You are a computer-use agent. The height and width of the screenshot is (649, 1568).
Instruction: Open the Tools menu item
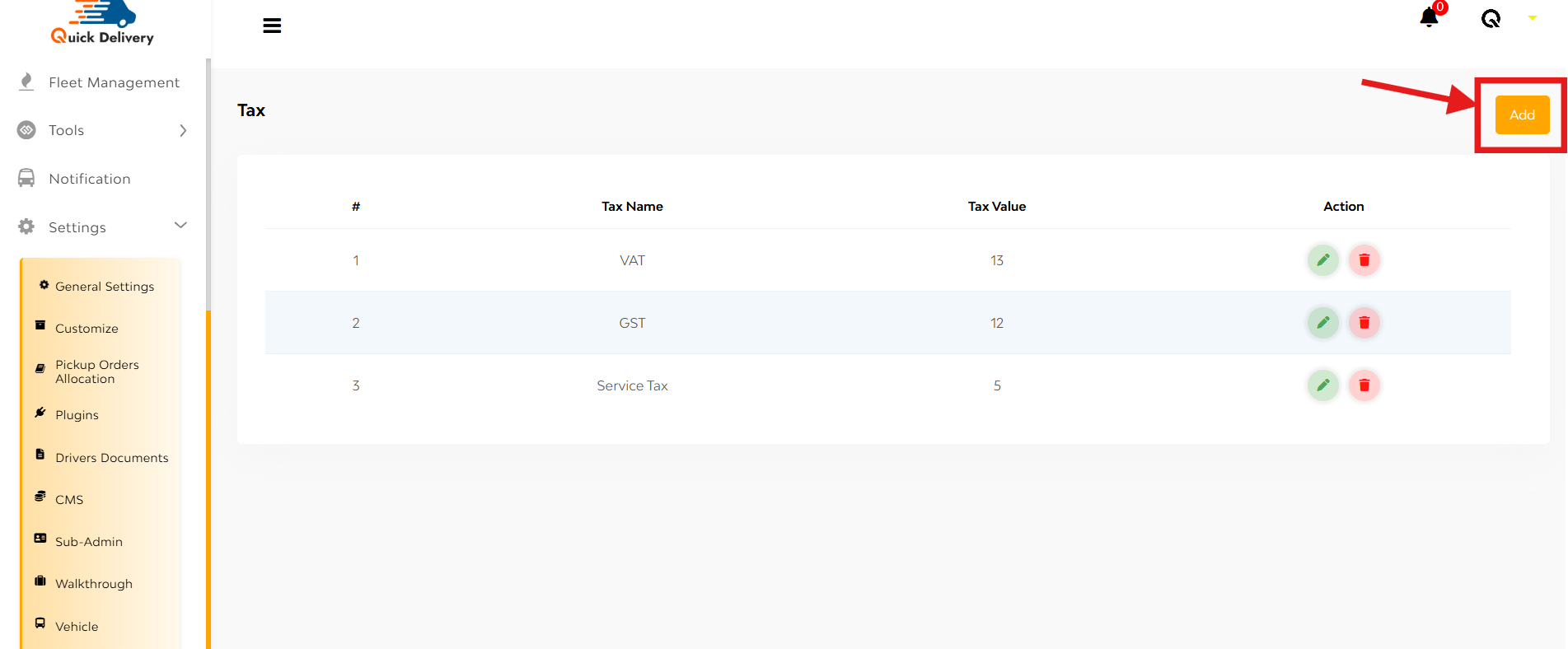coord(66,130)
